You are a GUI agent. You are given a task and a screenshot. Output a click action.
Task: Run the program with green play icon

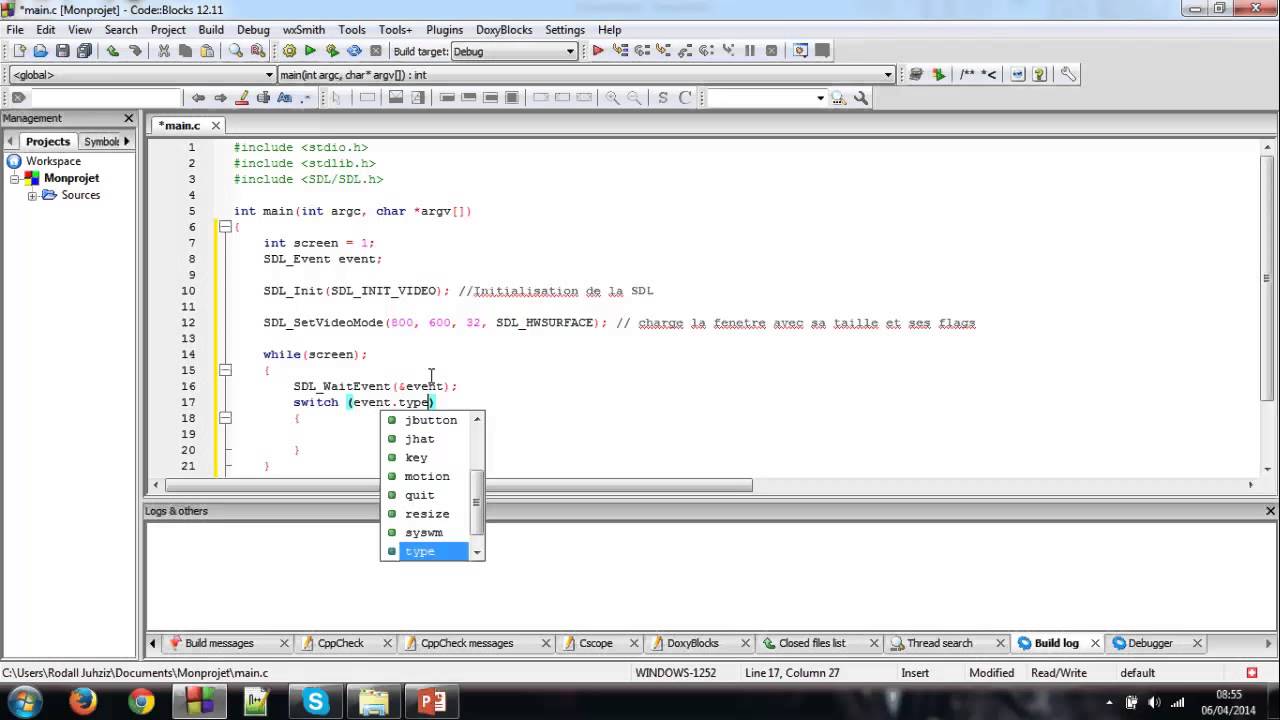(x=310, y=51)
